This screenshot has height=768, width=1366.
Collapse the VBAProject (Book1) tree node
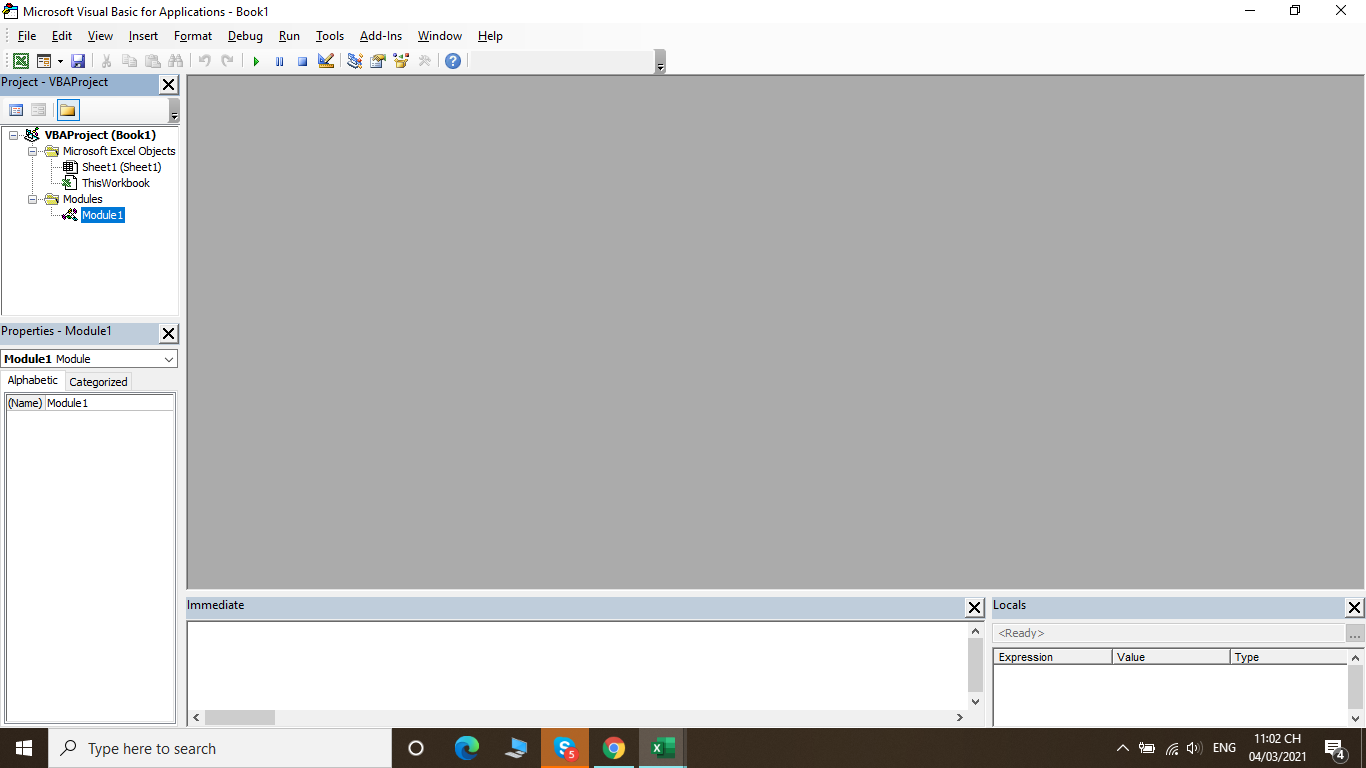[14, 135]
